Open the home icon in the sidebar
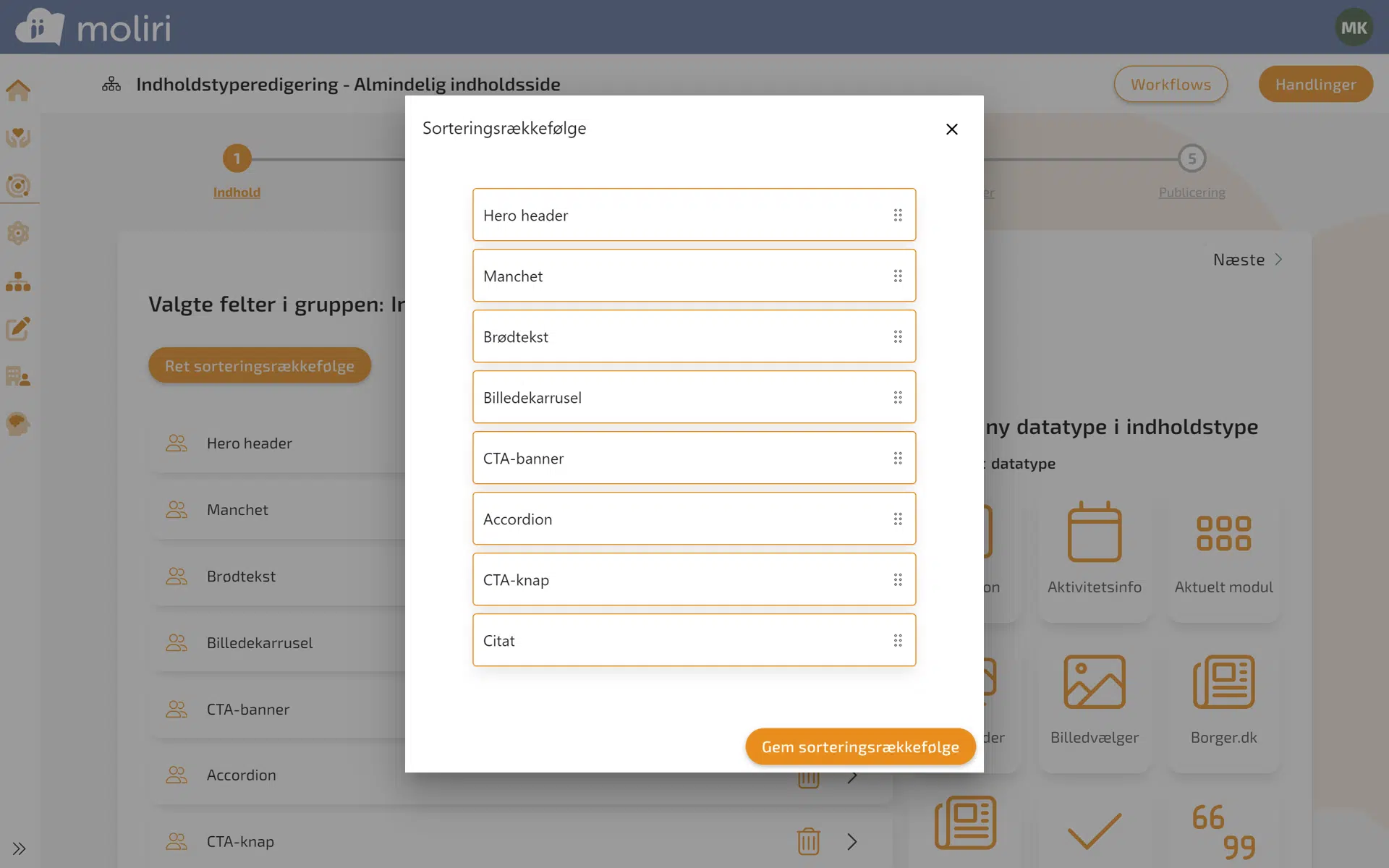This screenshot has height=868, width=1389. (x=18, y=90)
